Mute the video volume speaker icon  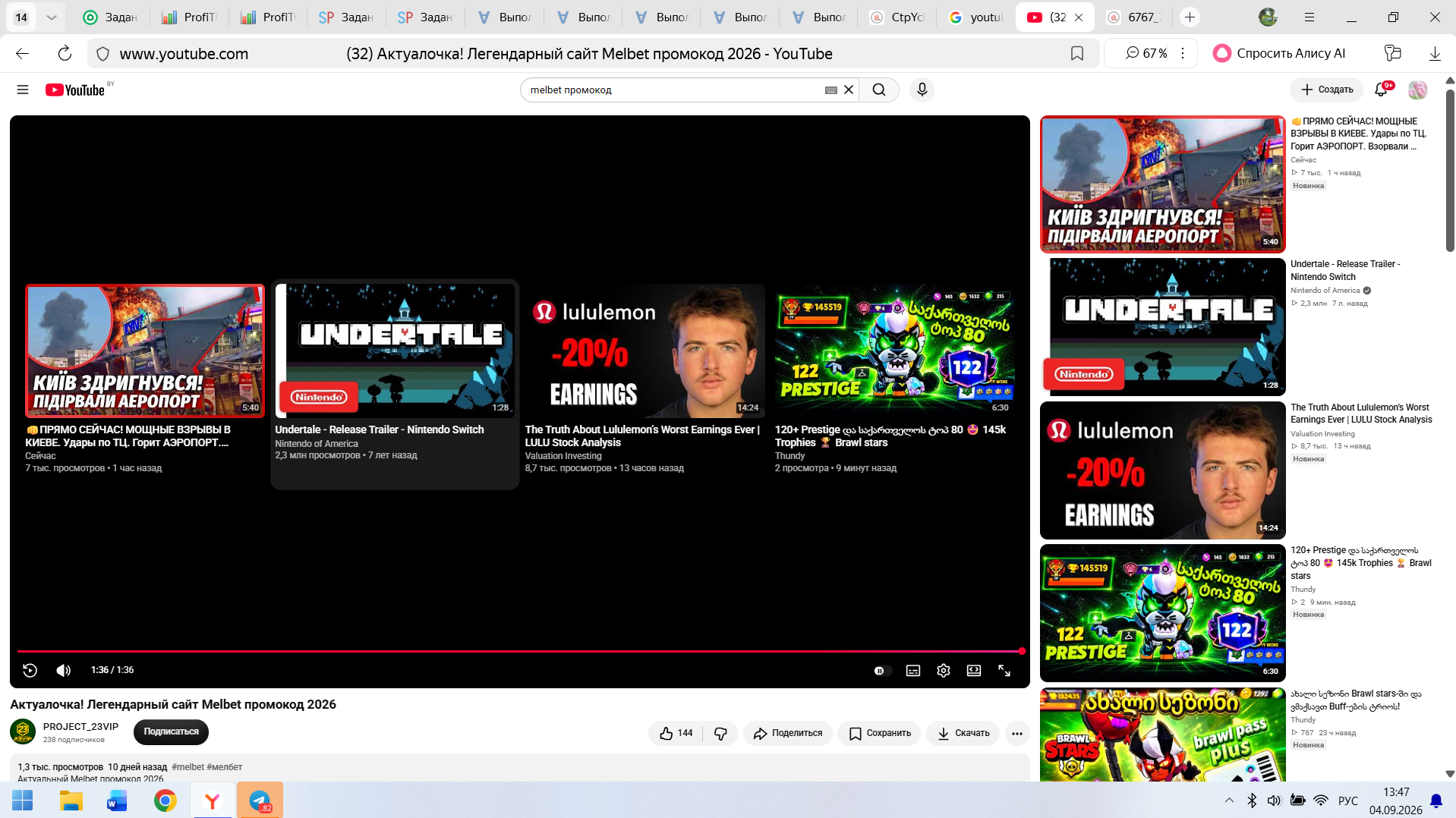click(x=64, y=670)
